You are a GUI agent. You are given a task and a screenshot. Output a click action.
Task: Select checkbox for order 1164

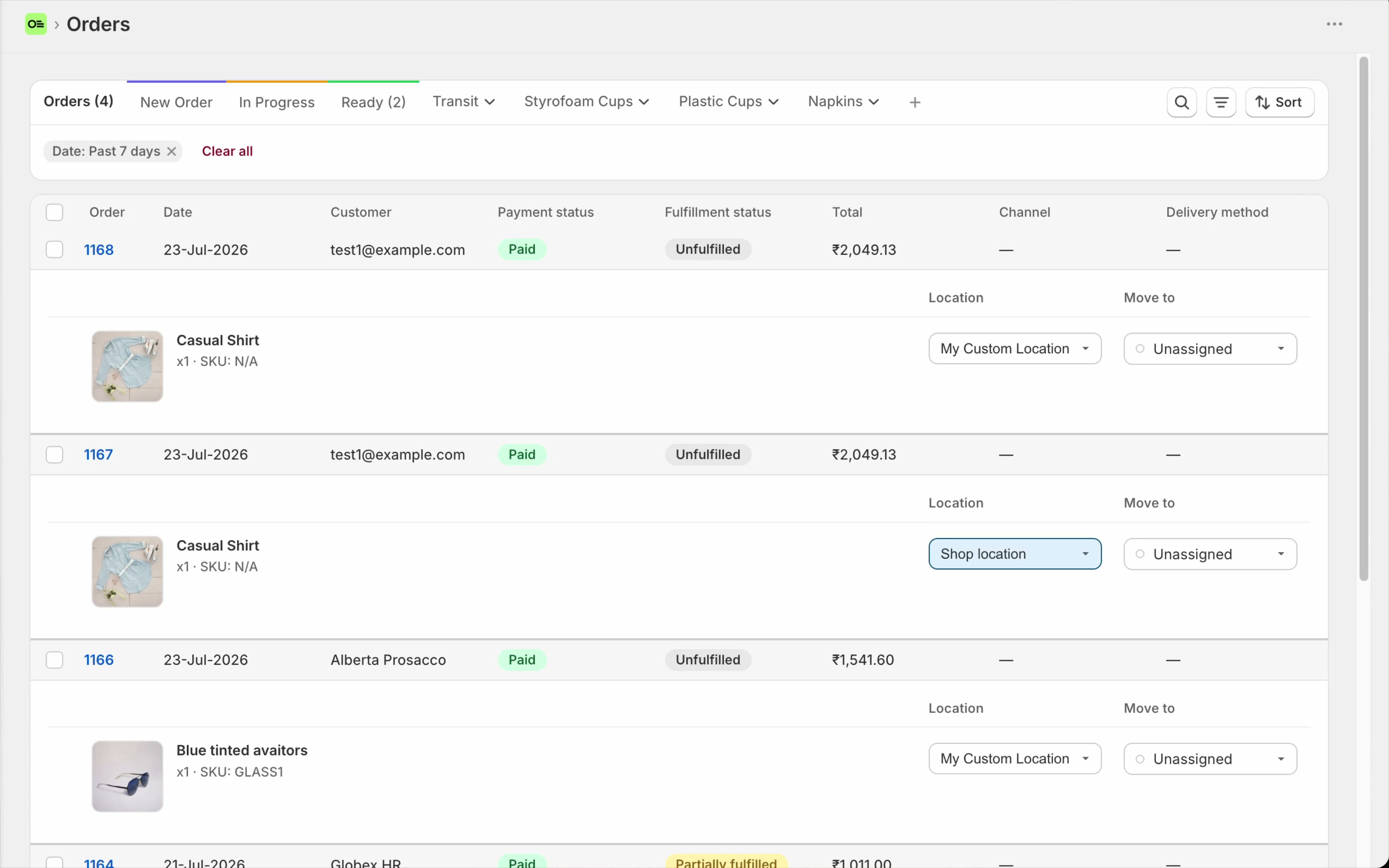coord(55,863)
